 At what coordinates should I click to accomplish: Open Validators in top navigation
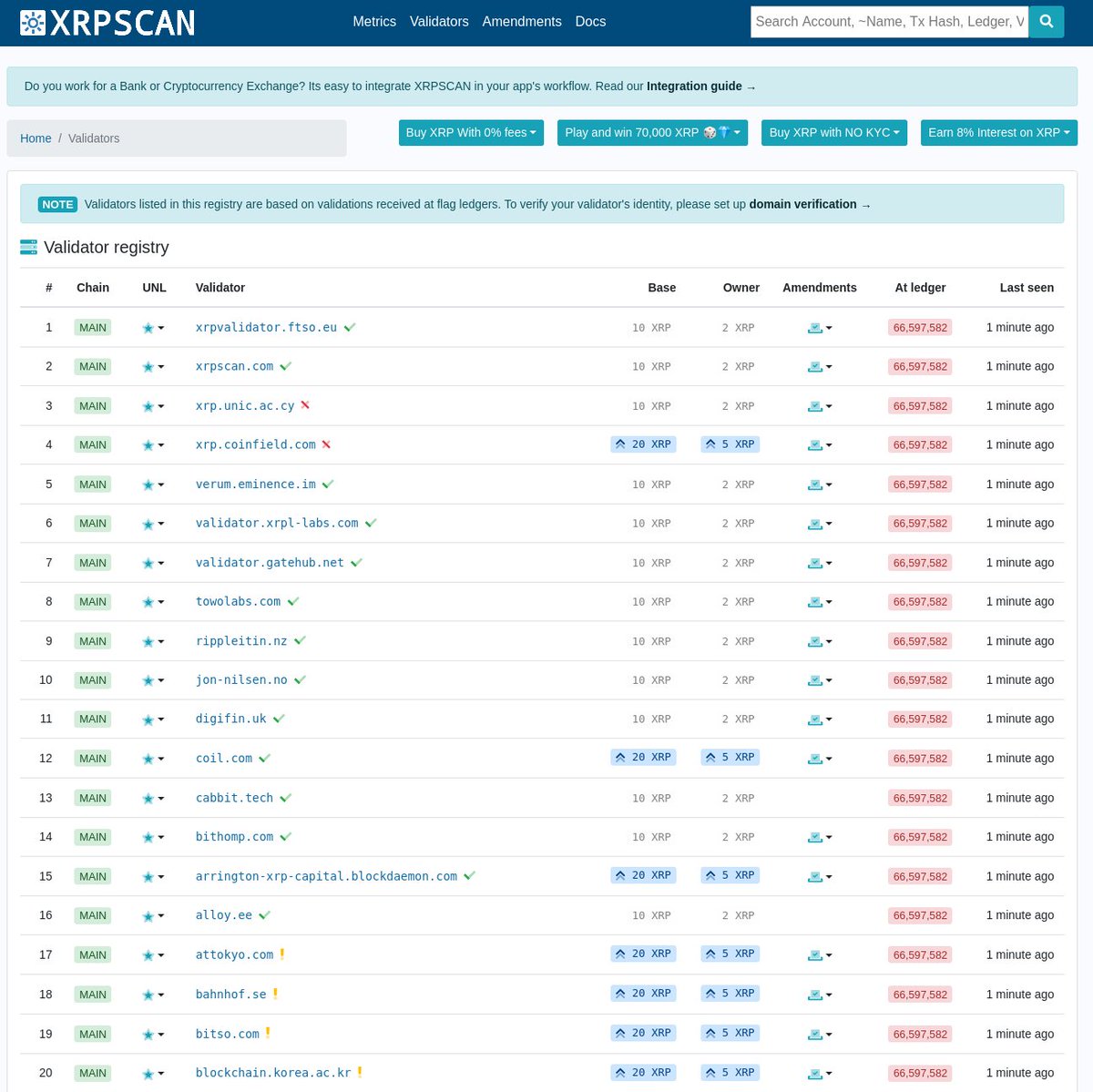click(439, 22)
